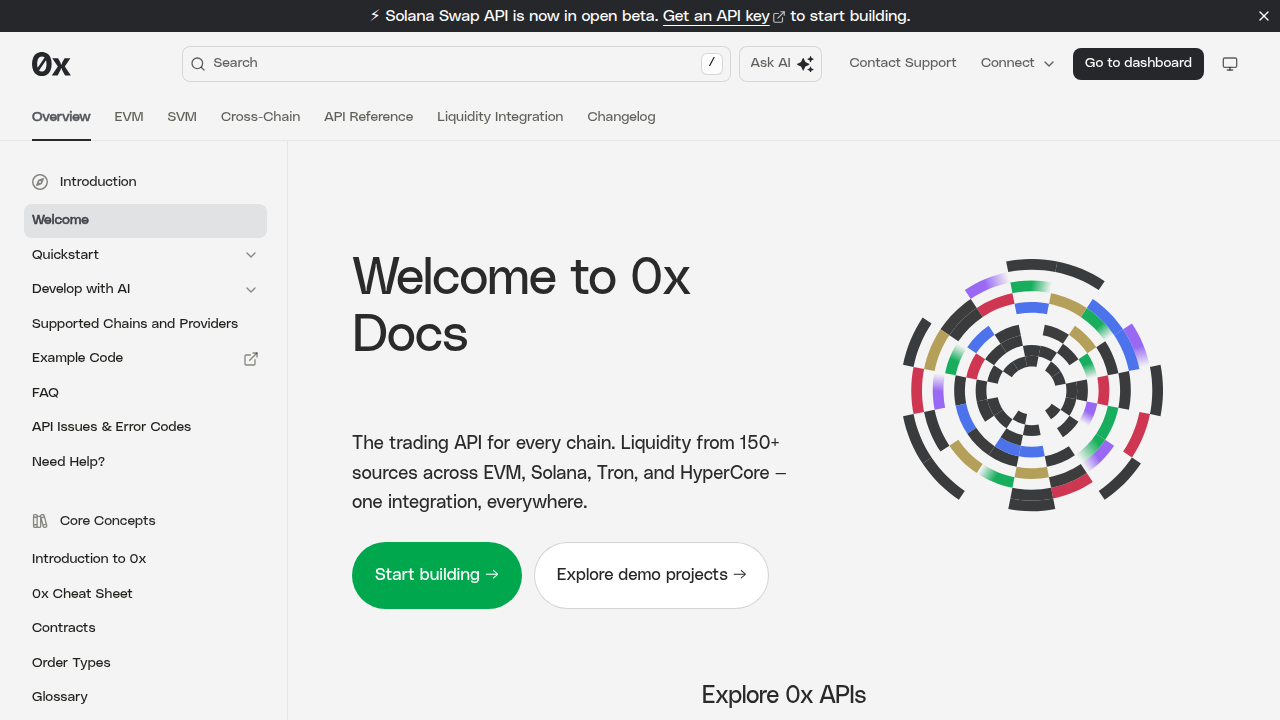The width and height of the screenshot is (1280, 720).
Task: Click the lightning bolt in banner
Action: tap(375, 16)
